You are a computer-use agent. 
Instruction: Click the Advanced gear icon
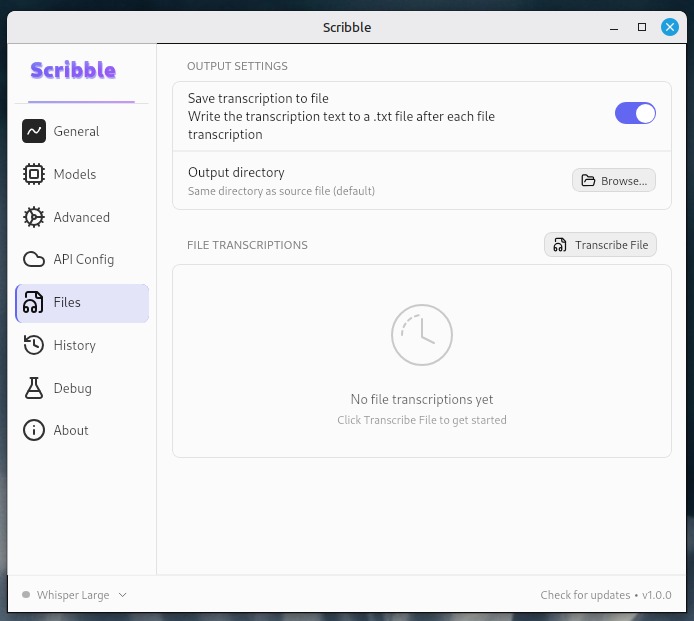click(34, 217)
